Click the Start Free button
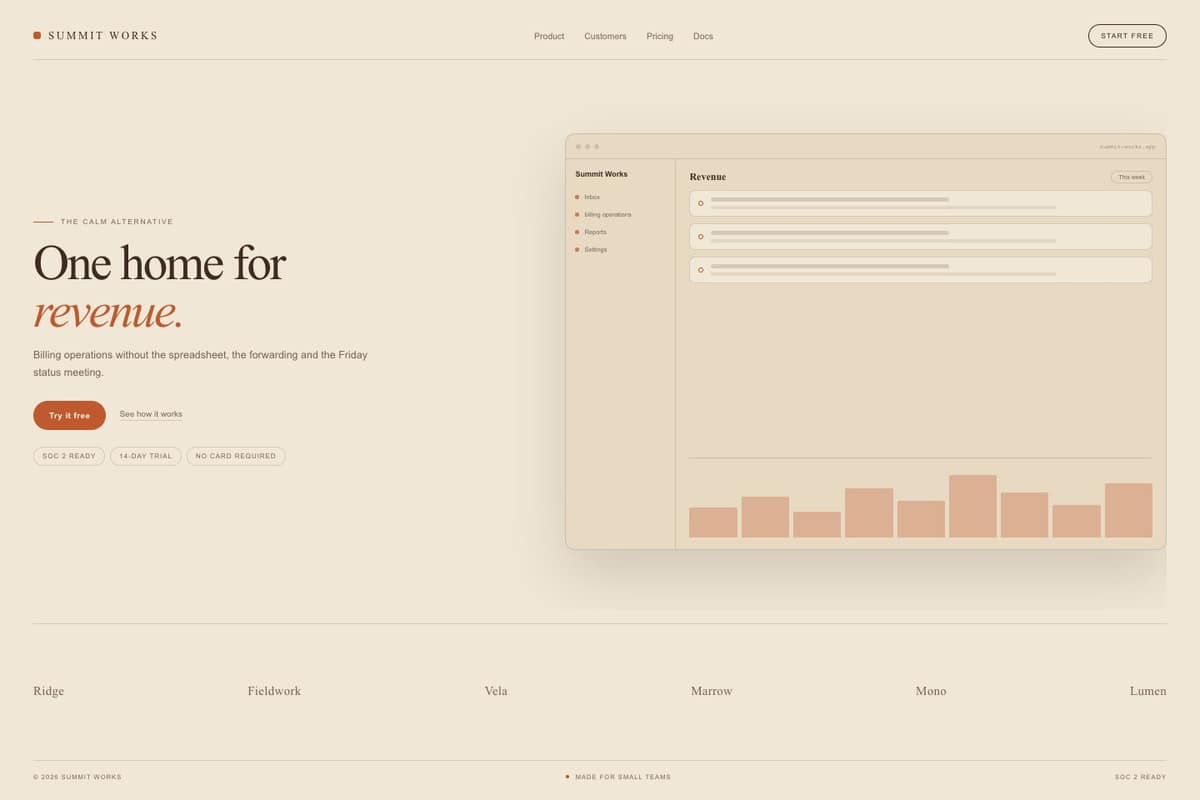Screen dimensions: 1200x800 tap(1127, 36)
